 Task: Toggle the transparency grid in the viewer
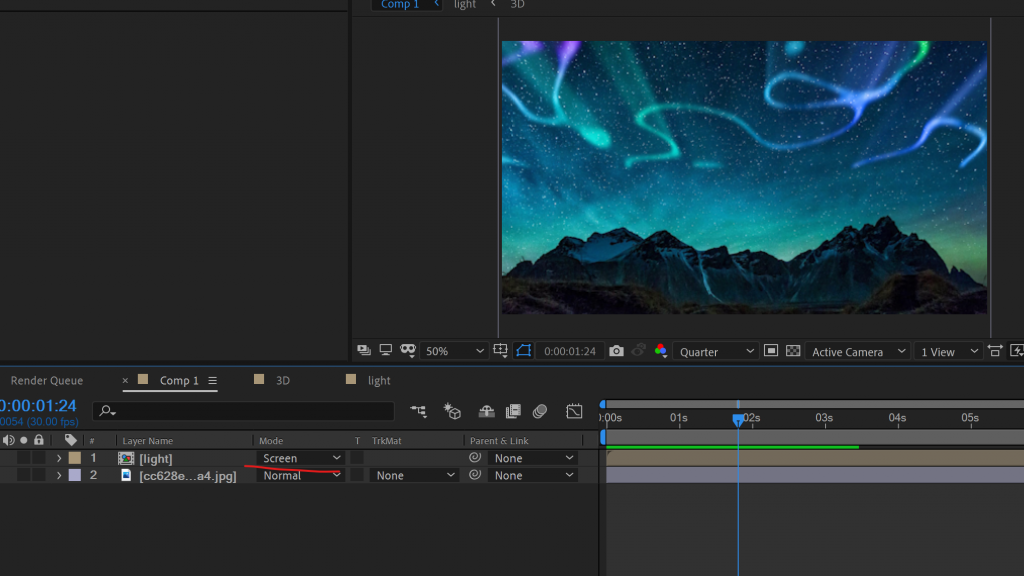[x=793, y=351]
